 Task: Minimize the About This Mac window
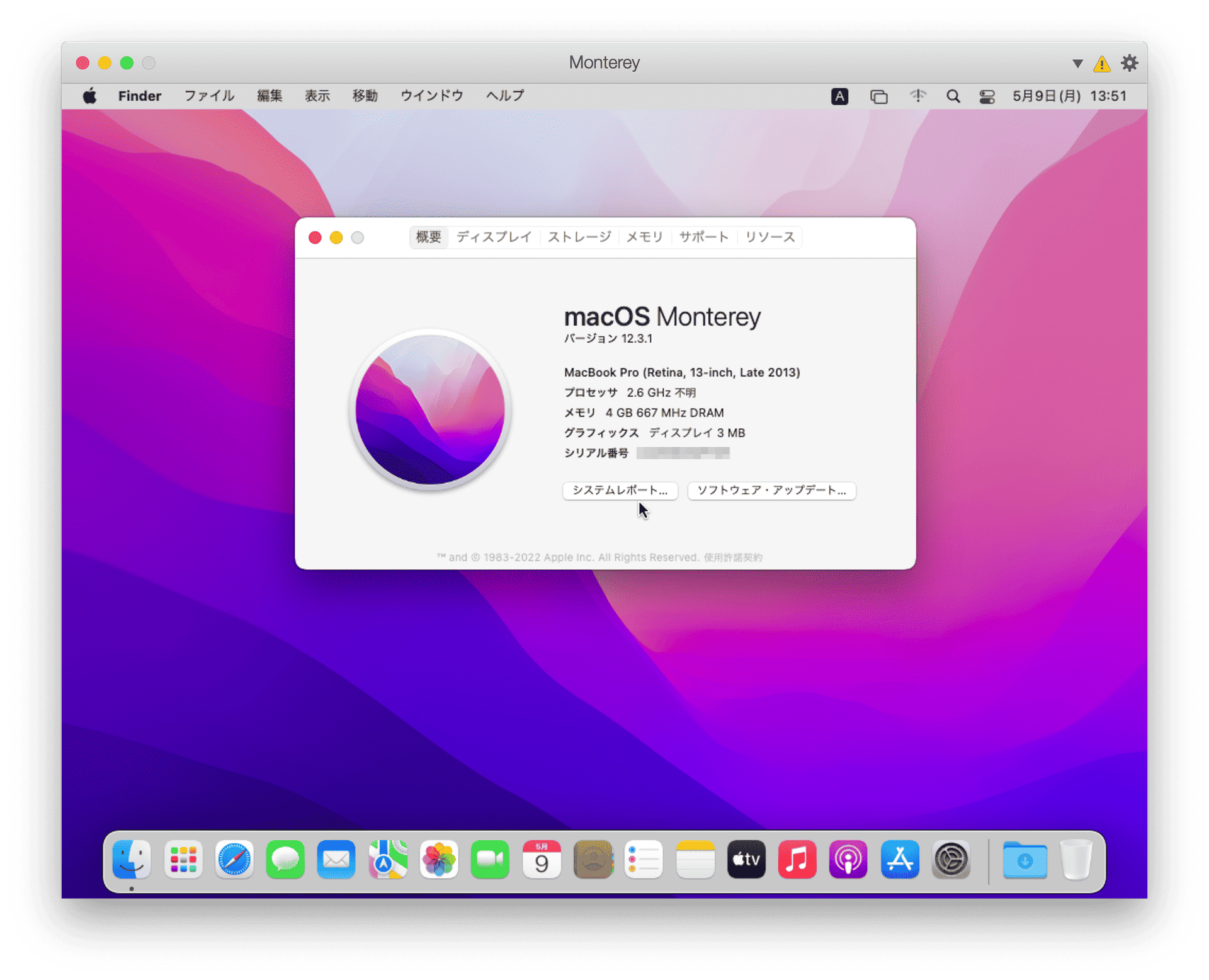(336, 237)
